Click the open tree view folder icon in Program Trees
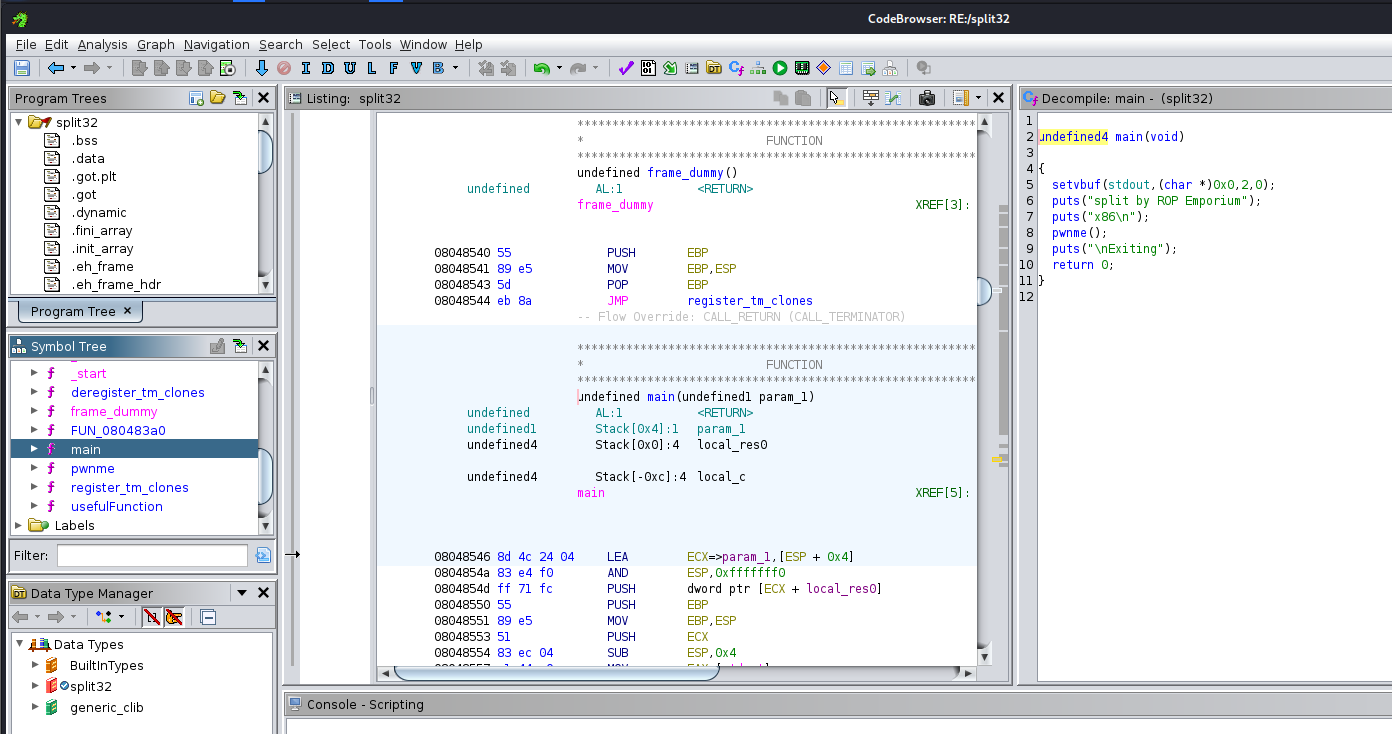 [218, 98]
